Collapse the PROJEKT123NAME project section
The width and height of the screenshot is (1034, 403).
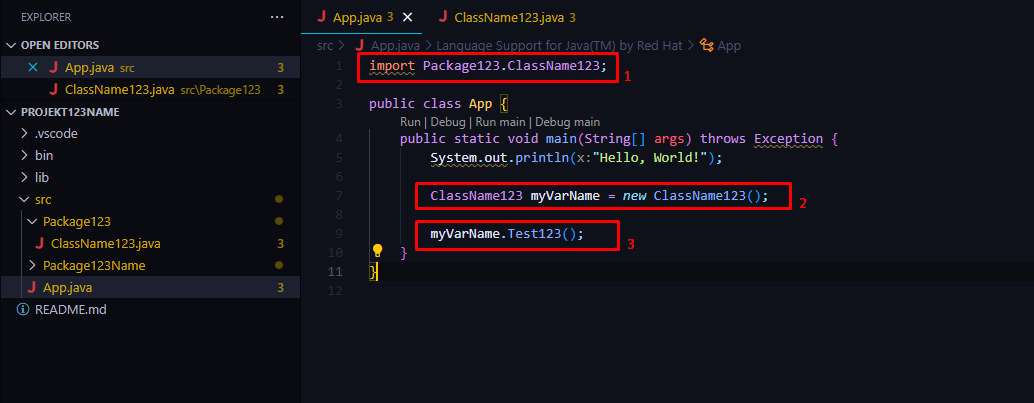click(x=12, y=111)
